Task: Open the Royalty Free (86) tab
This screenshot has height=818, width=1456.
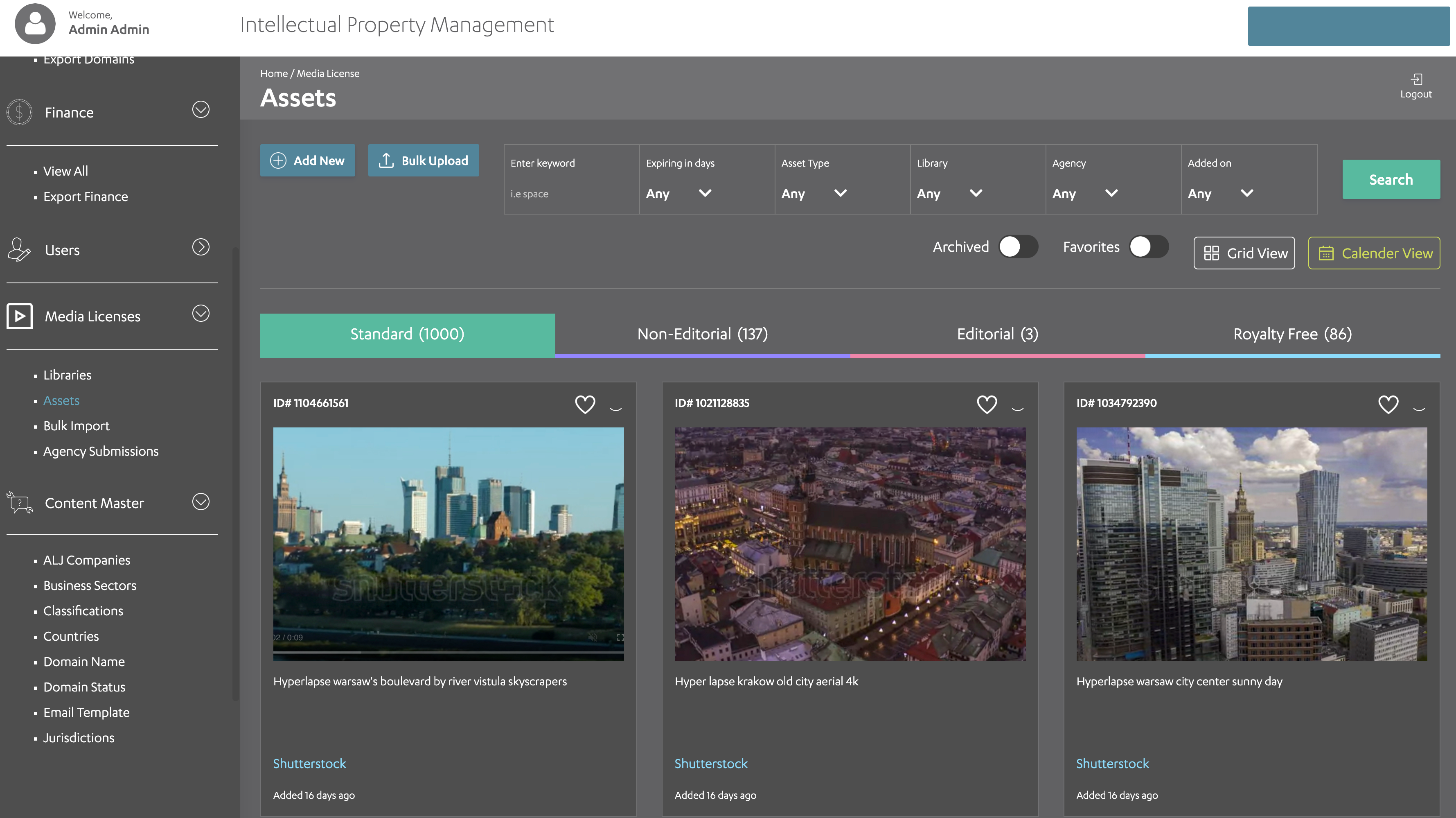Action: coord(1292,334)
